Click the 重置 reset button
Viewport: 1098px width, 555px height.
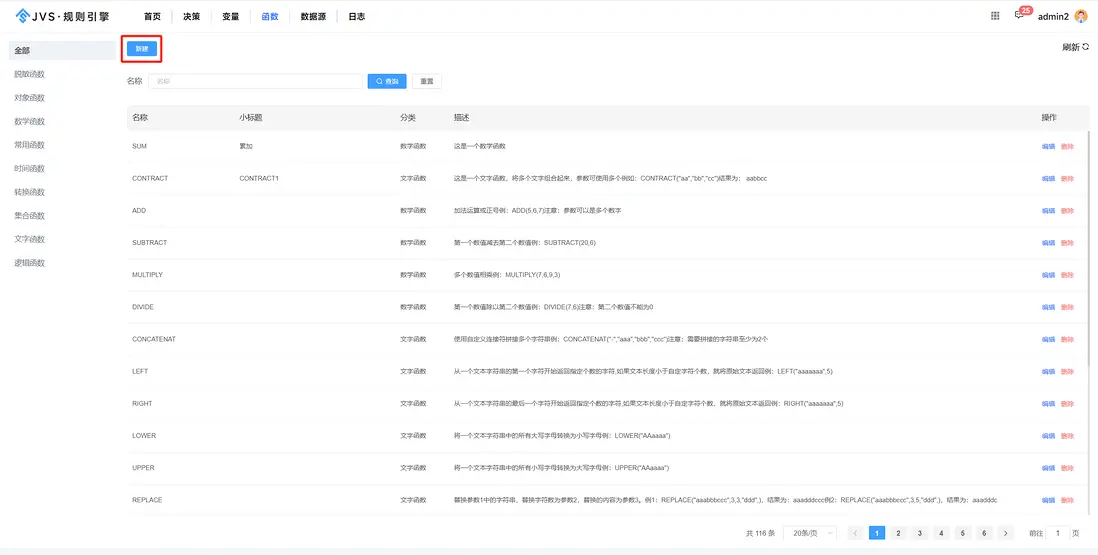click(x=426, y=81)
